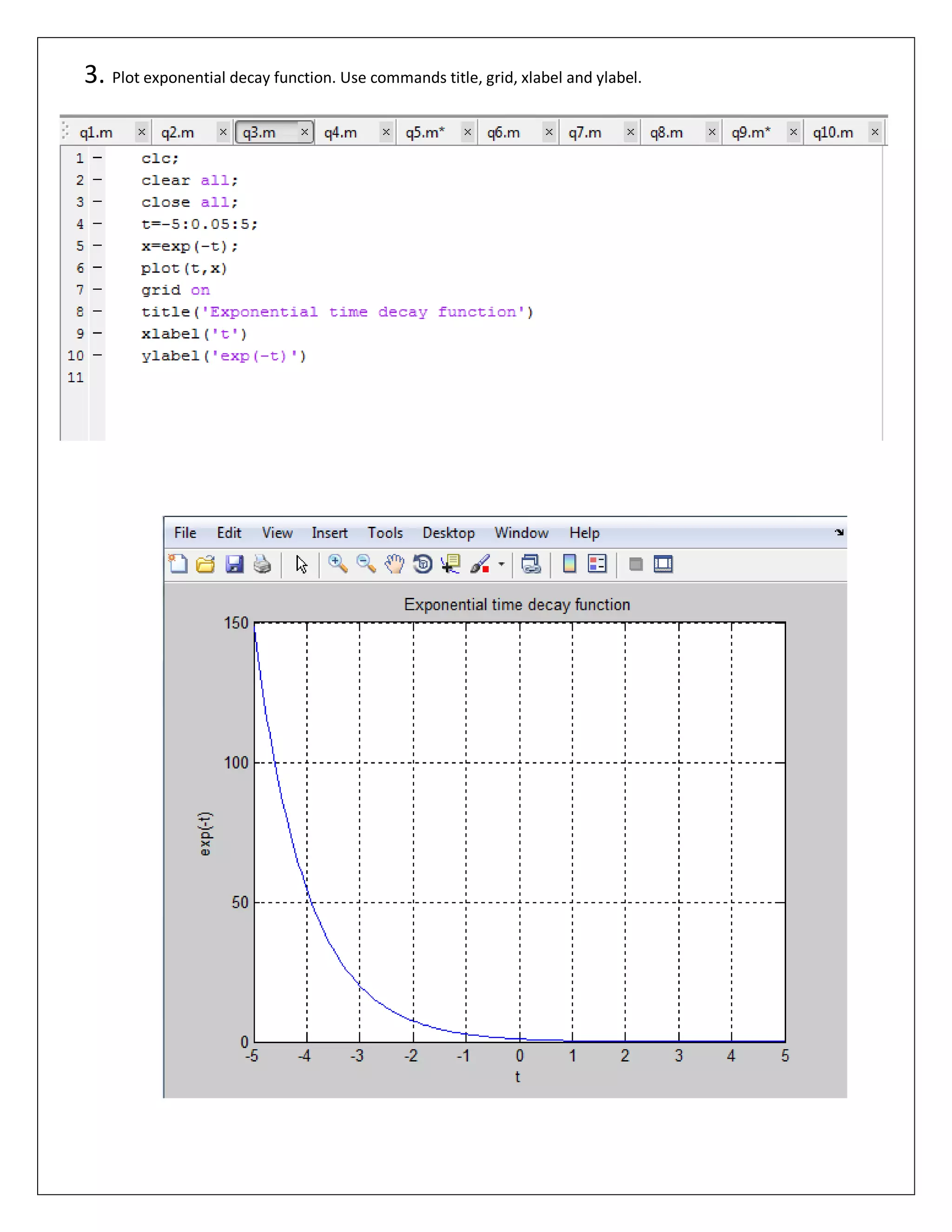Open the Insert menu
The width and height of the screenshot is (952, 1232).
[x=330, y=532]
